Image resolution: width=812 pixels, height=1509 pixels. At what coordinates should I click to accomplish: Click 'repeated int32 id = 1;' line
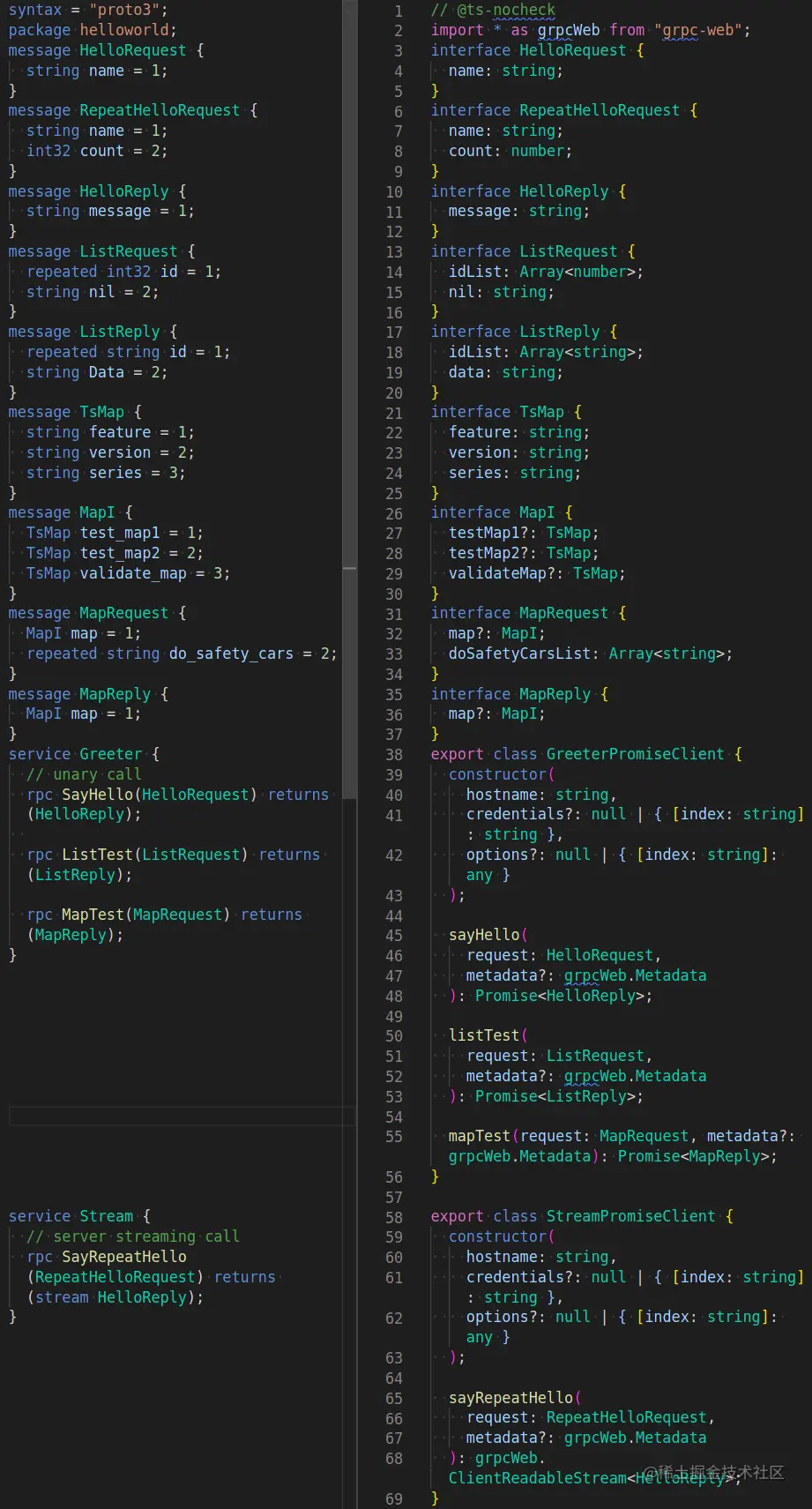coord(124,272)
